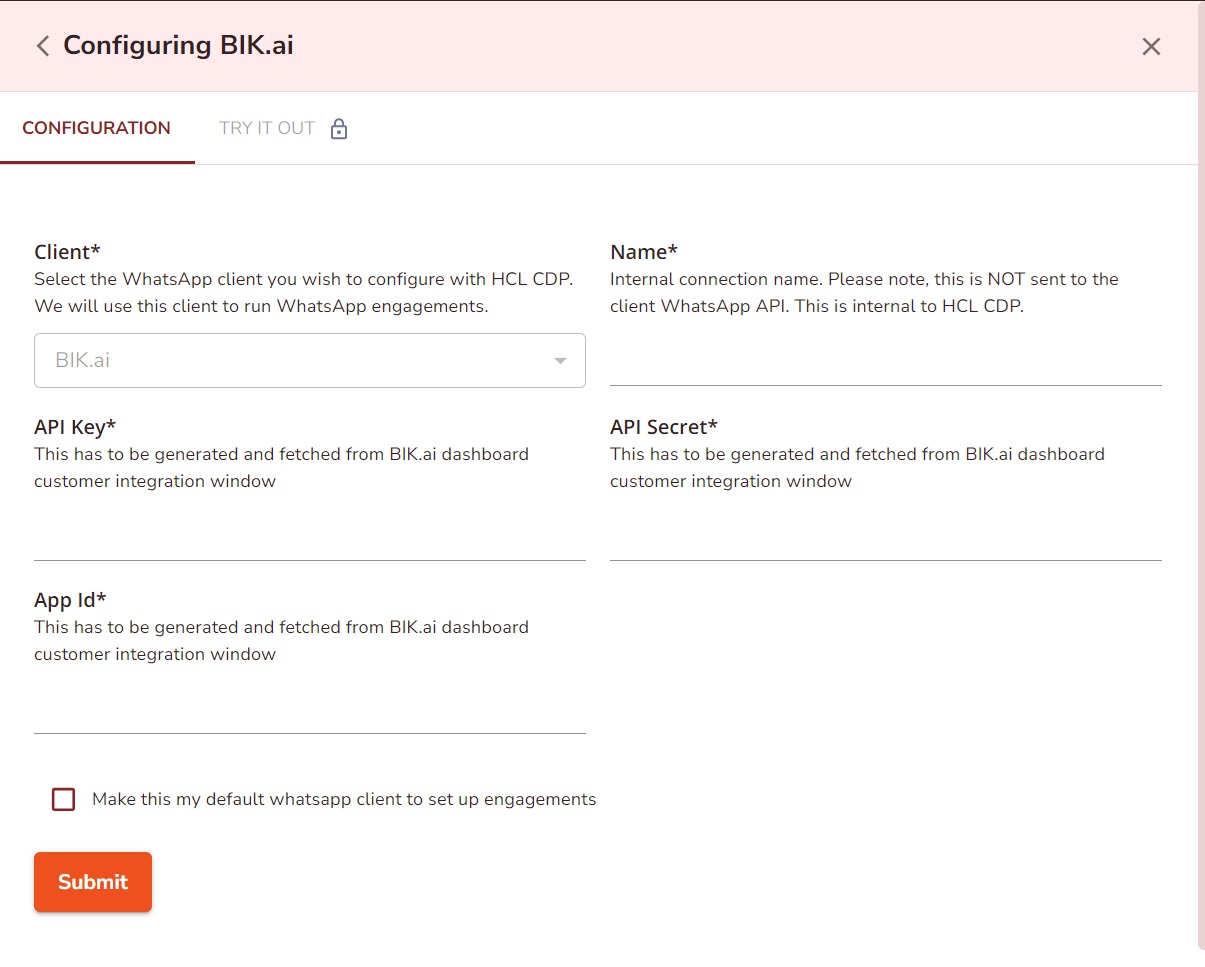Viewport: 1205px width, 967px height.
Task: Switch to the Configuration tab
Action: coord(97,128)
